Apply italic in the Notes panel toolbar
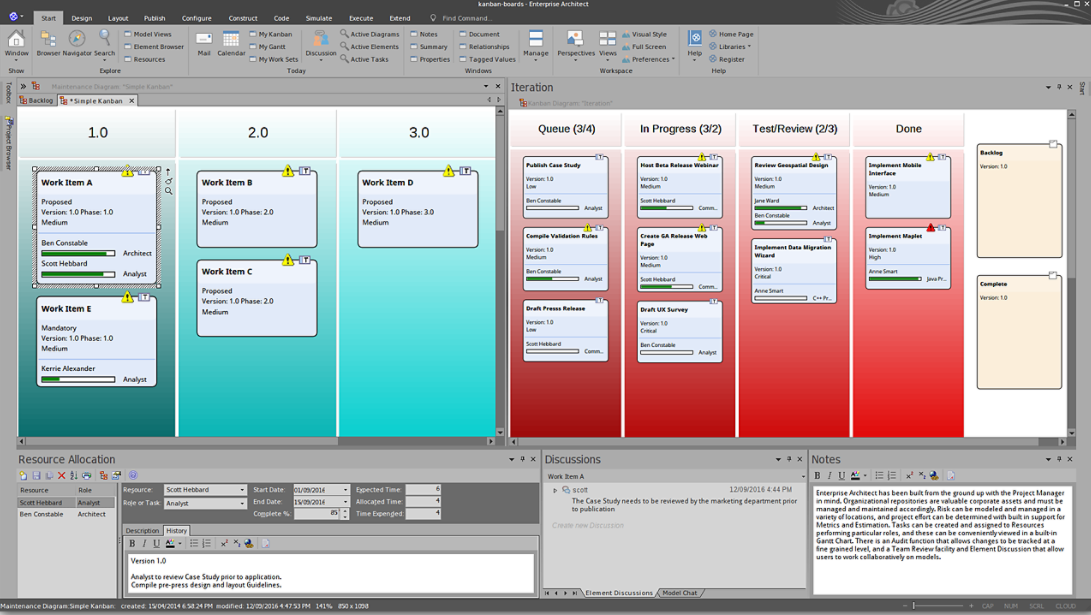 pos(829,476)
